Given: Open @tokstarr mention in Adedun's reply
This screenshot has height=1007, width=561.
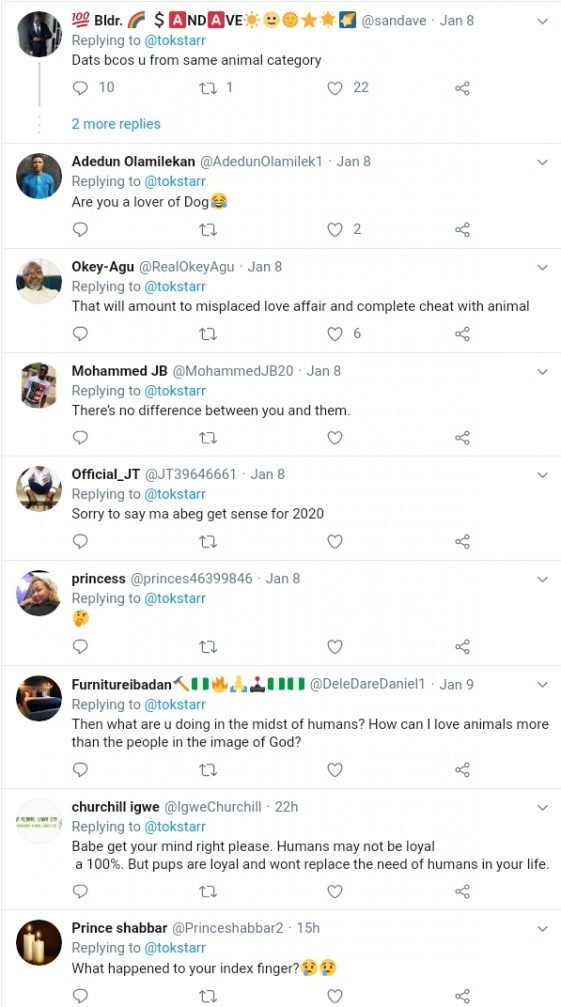Looking at the screenshot, I should coord(175,182).
